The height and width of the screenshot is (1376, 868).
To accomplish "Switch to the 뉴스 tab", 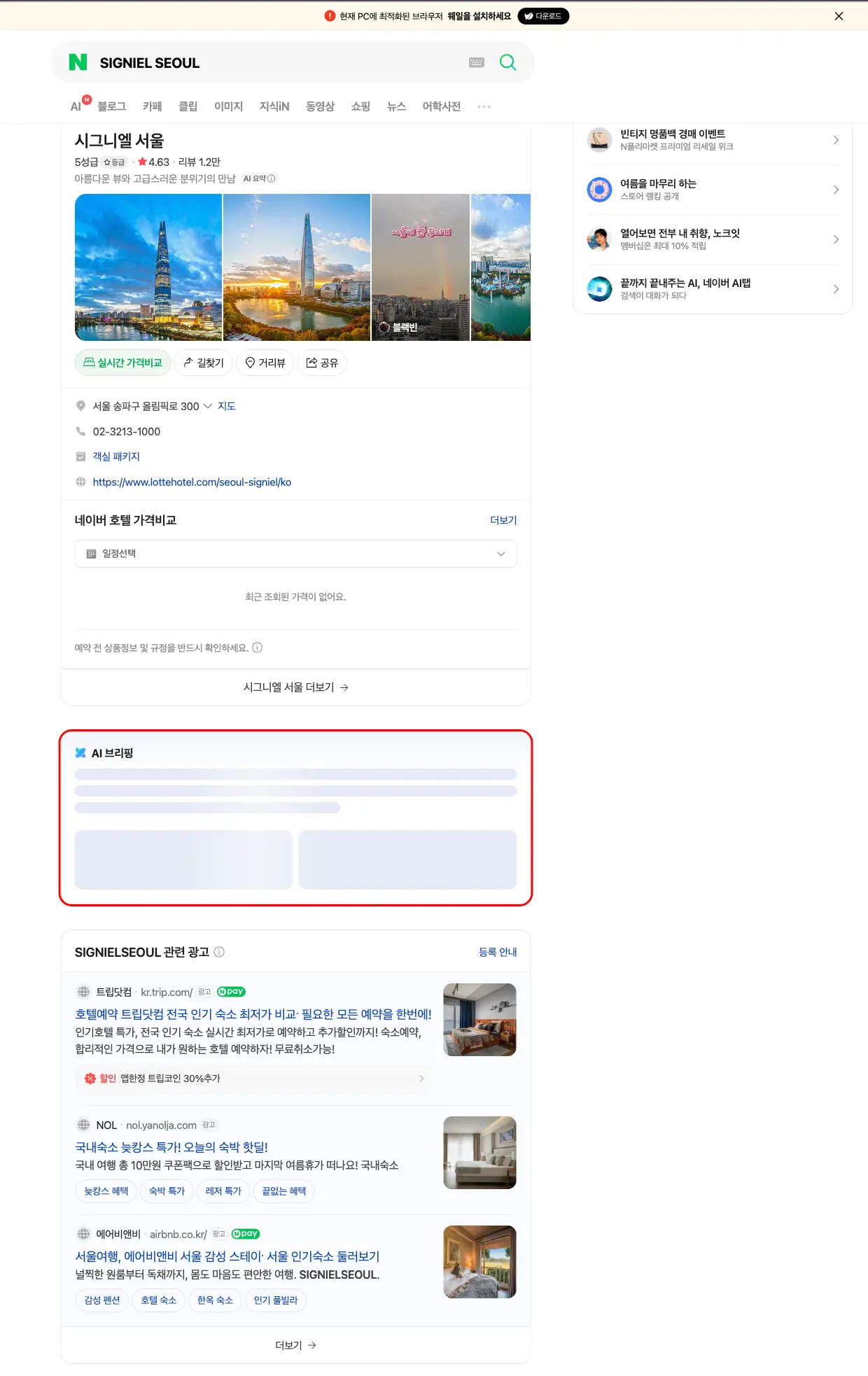I will tap(396, 106).
